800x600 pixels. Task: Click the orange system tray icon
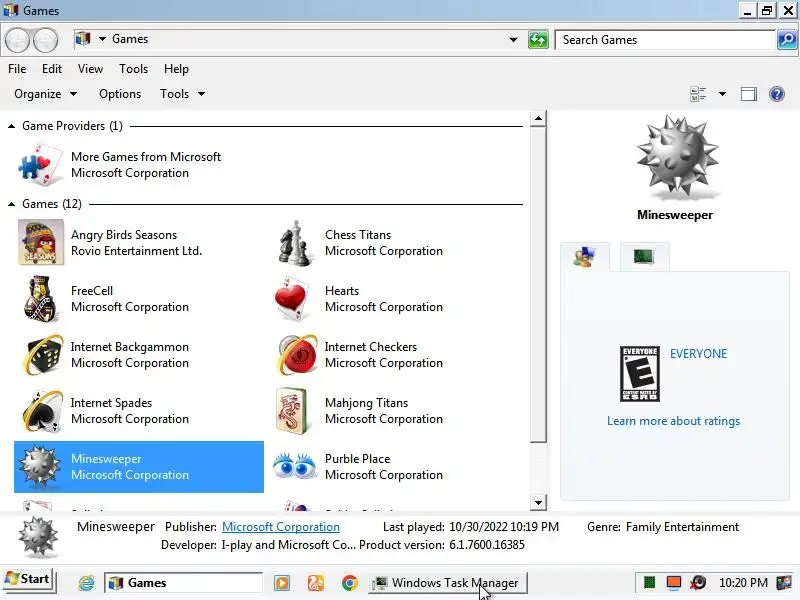pyautogui.click(x=674, y=582)
